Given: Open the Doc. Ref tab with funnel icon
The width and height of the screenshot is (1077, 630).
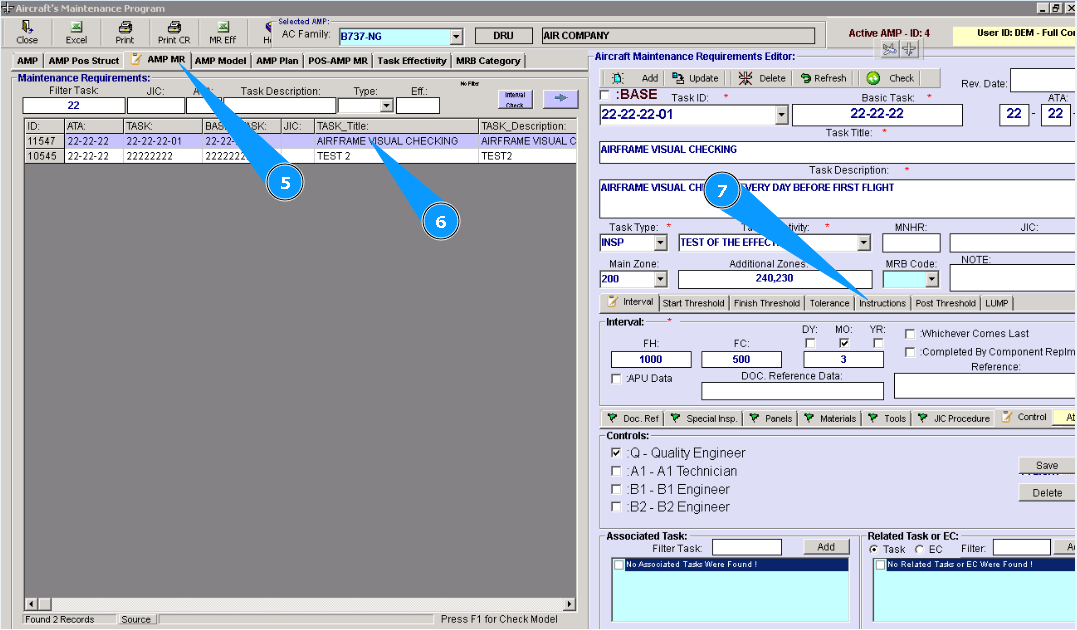Looking at the screenshot, I should point(633,418).
